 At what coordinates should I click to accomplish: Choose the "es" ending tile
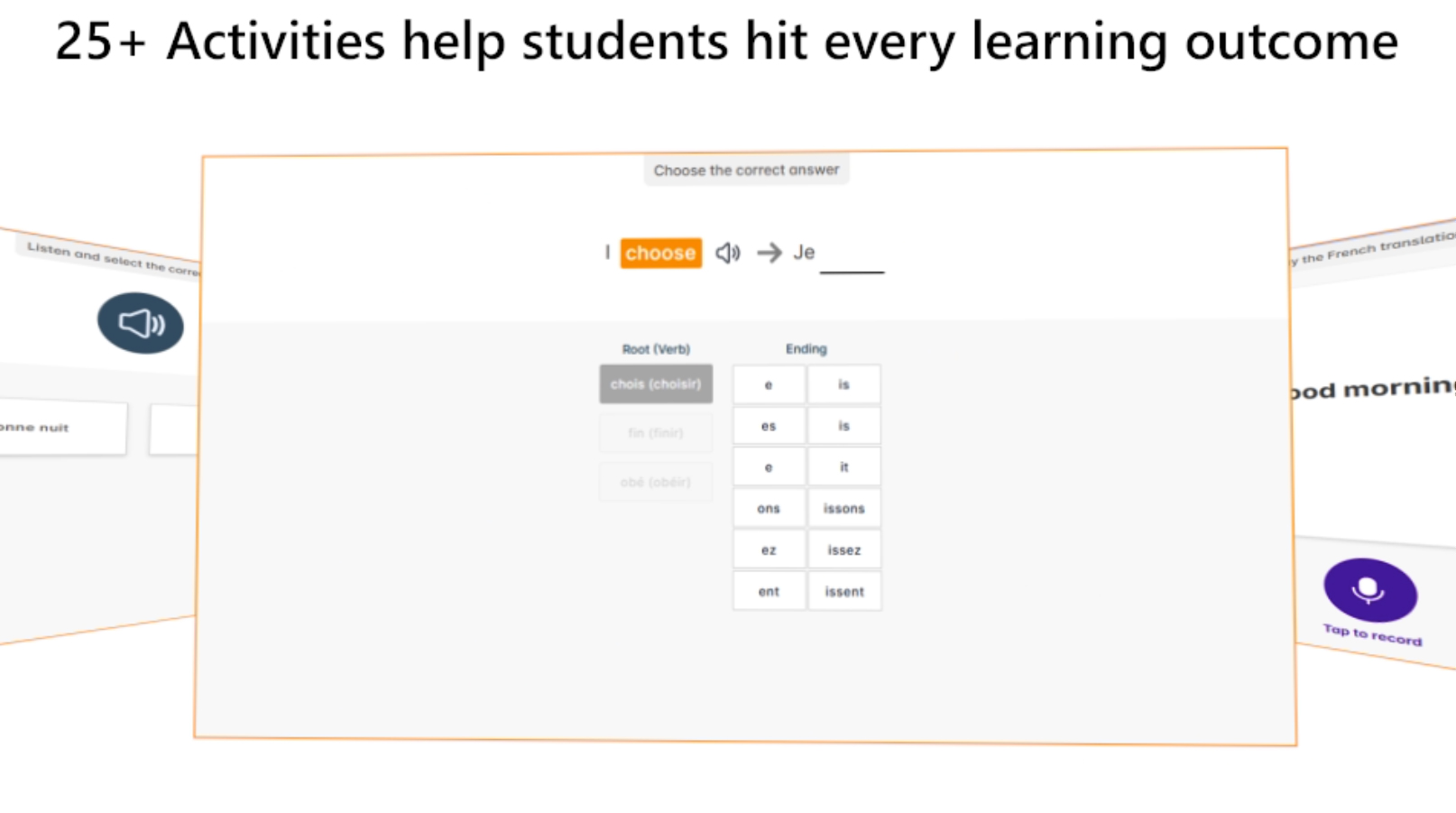click(x=769, y=426)
